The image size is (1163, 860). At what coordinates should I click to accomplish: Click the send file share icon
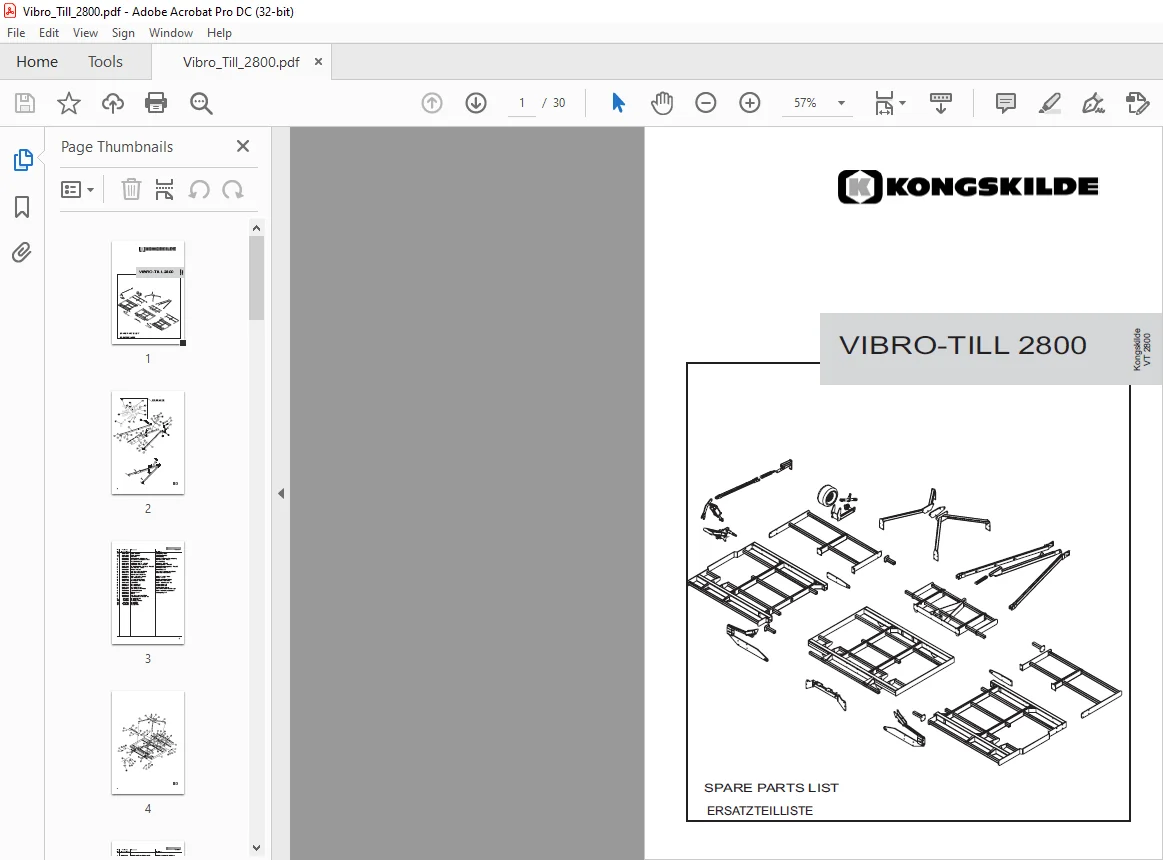coord(1137,103)
